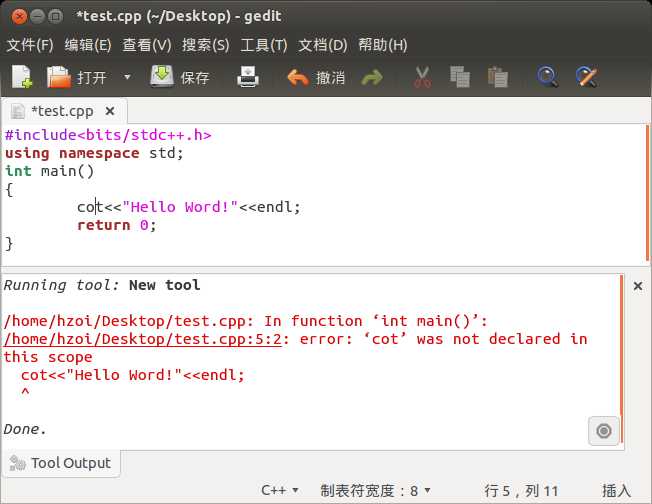Place cursor on using namespace std line
This screenshot has height=504, width=652.
(94, 153)
